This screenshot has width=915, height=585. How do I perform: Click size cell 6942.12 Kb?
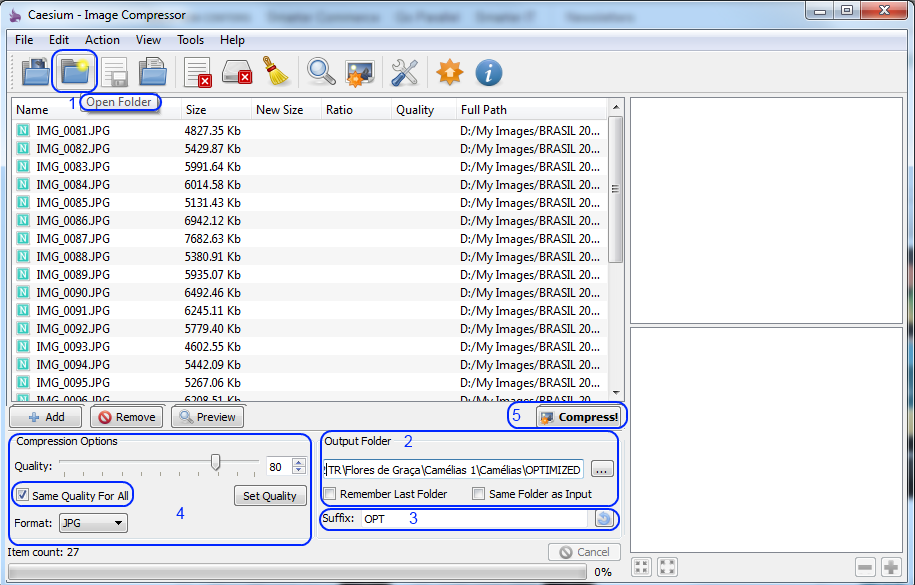[x=212, y=221]
